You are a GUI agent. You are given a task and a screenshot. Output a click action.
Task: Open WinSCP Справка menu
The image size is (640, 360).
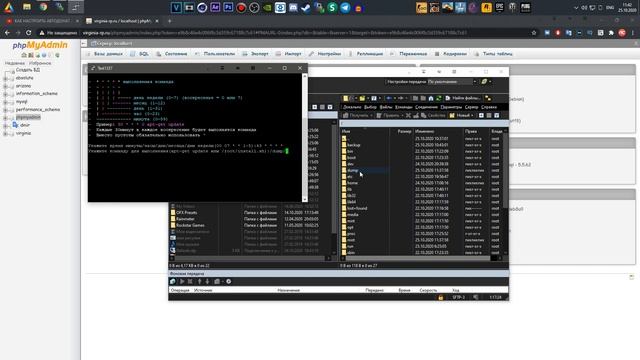click(x=489, y=107)
